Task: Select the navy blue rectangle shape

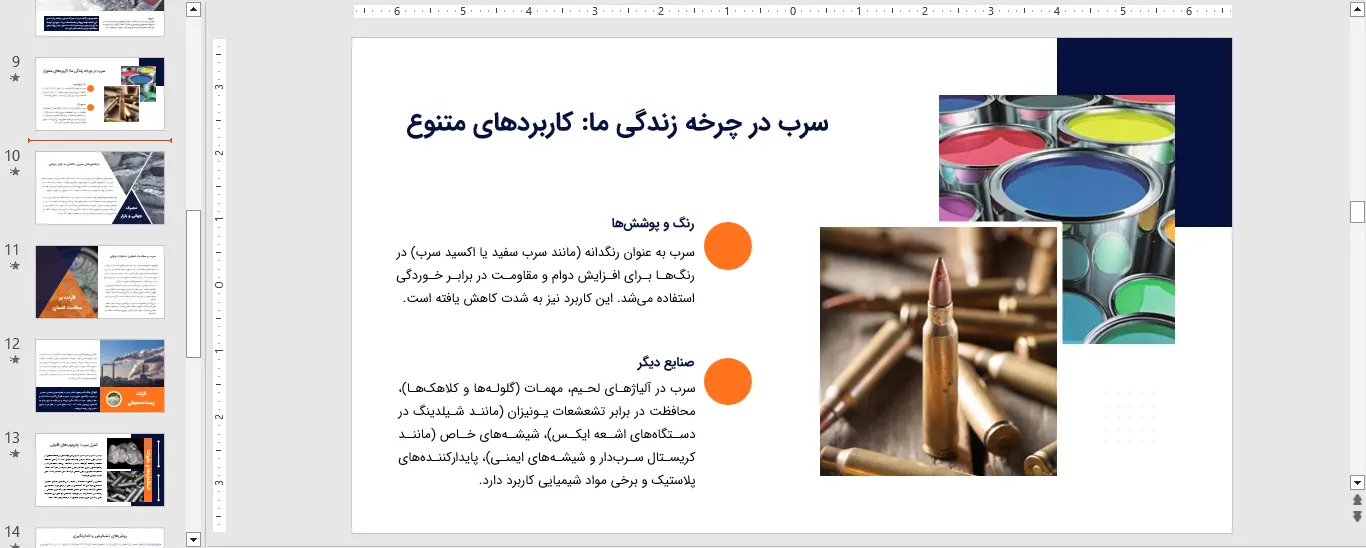Action: 1203,132
